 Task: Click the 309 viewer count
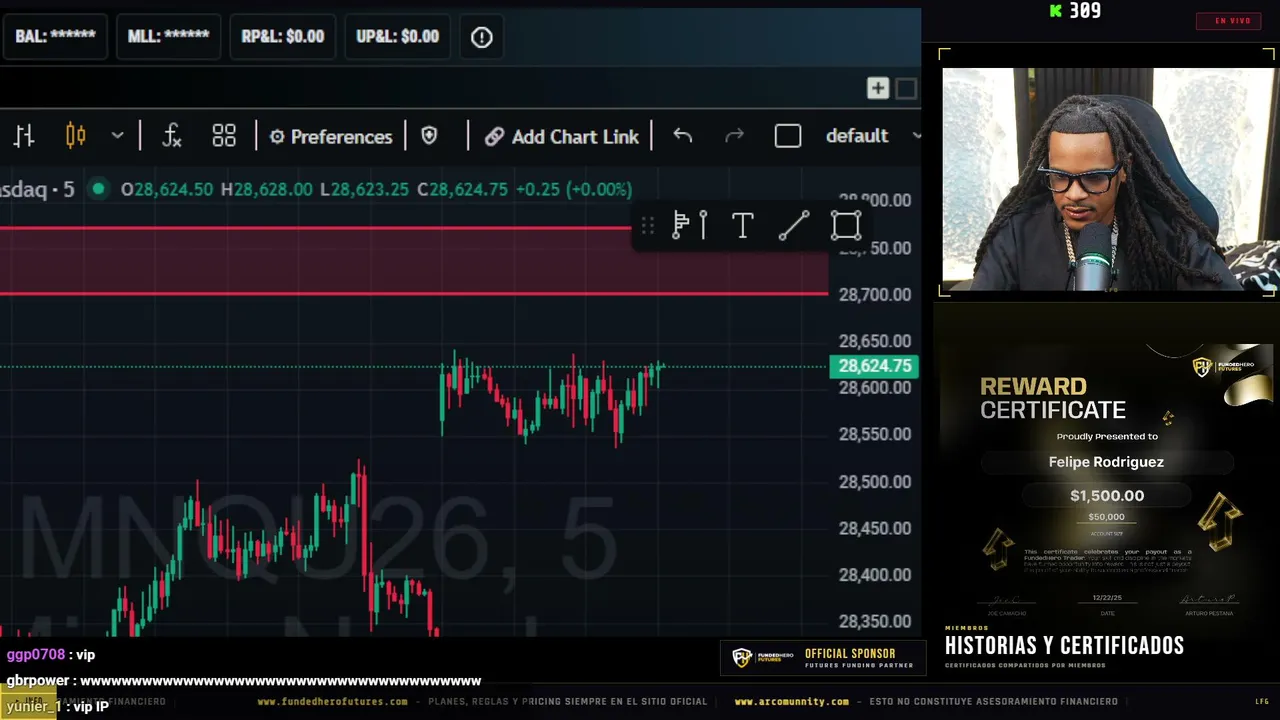[x=1085, y=11]
